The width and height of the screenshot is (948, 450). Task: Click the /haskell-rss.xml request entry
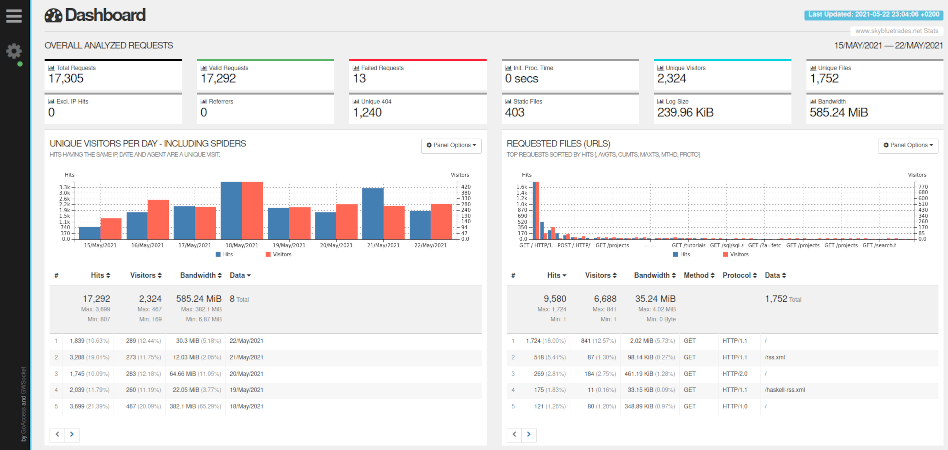(785, 390)
